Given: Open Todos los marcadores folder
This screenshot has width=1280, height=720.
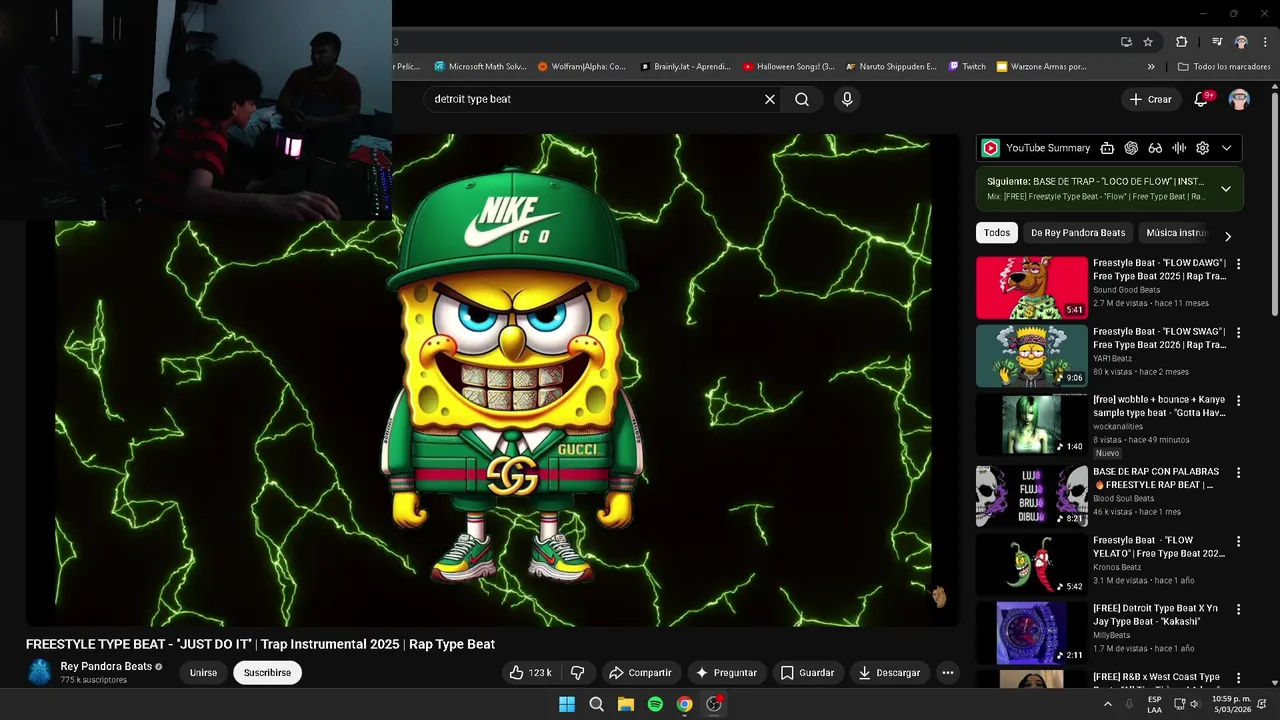Looking at the screenshot, I should tap(1224, 67).
